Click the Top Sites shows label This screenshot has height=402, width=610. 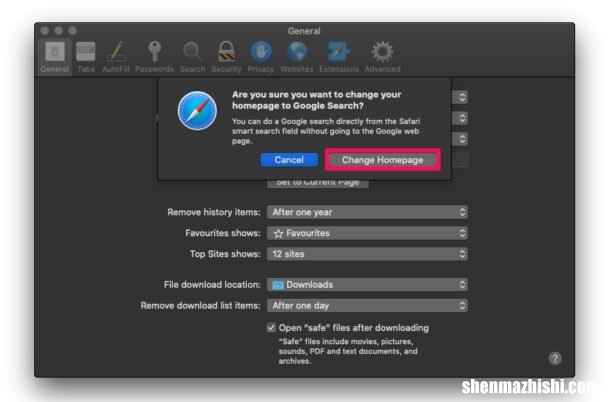(x=225, y=254)
